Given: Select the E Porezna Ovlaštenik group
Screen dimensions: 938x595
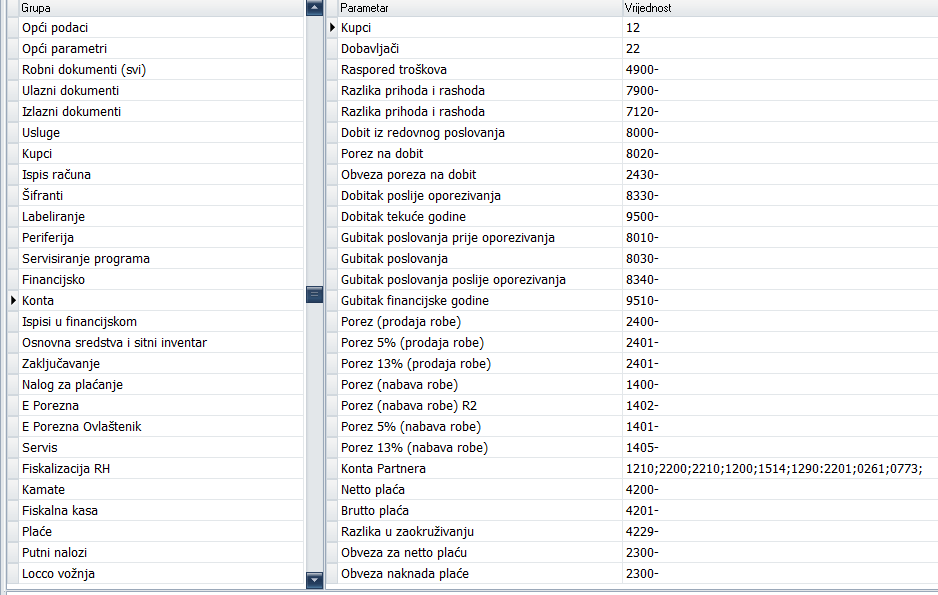Looking at the screenshot, I should 81,426.
